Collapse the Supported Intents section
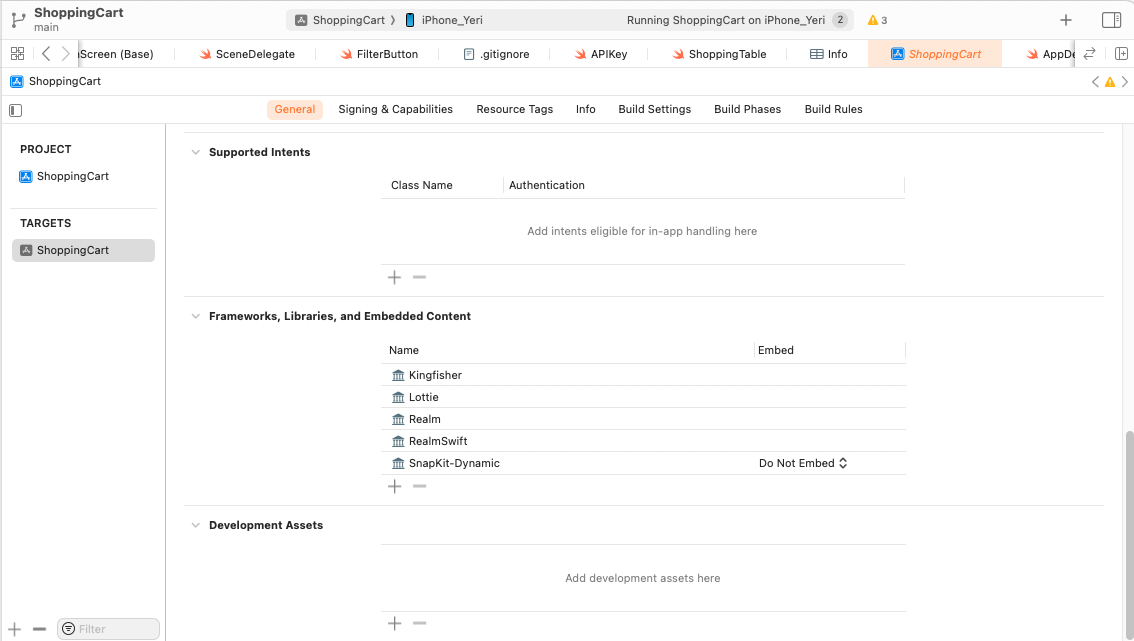Image resolution: width=1134 pixels, height=641 pixels. [x=195, y=152]
